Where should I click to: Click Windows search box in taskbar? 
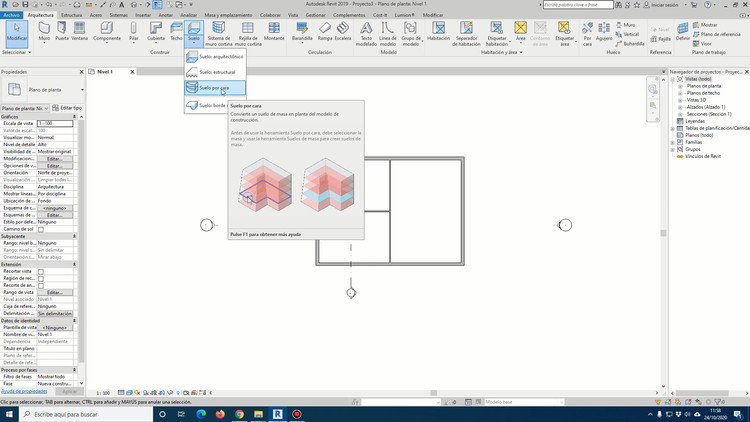pyautogui.click(x=86, y=414)
